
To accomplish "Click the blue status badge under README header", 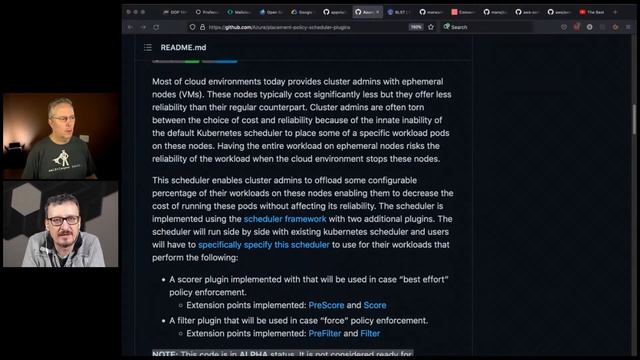I will (220, 62).
